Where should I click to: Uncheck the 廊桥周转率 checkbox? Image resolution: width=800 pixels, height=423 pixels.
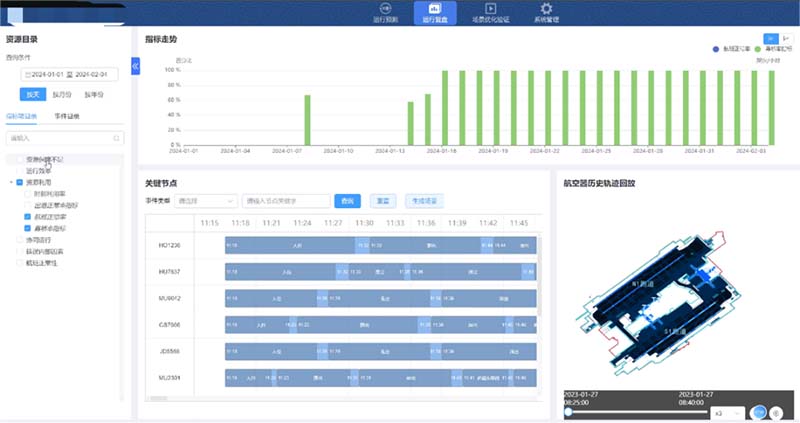pyautogui.click(x=29, y=216)
